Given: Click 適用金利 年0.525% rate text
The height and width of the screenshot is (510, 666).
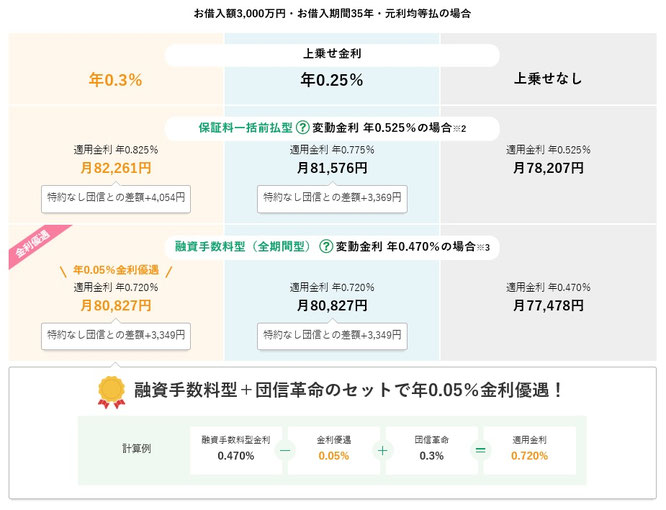Looking at the screenshot, I should click(x=548, y=150).
